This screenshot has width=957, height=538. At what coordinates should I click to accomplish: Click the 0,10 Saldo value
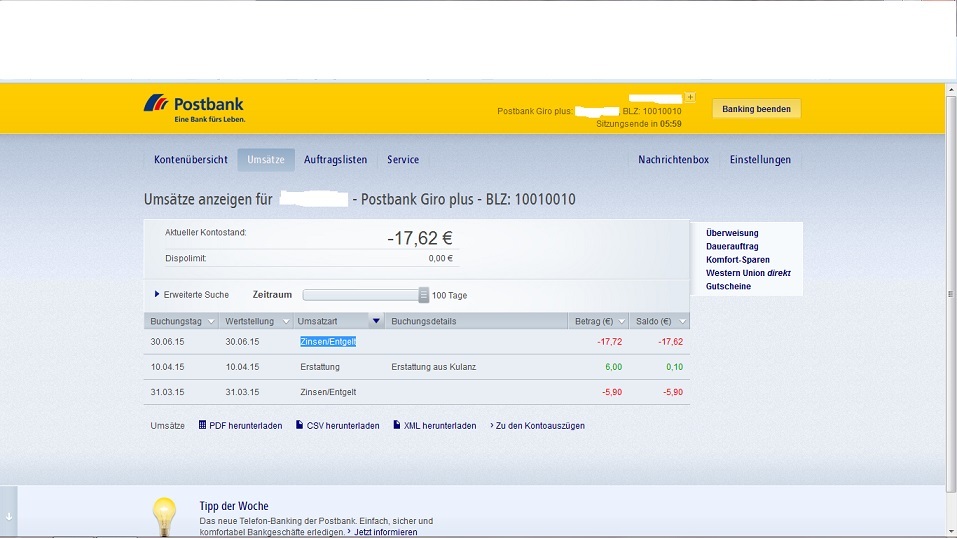coord(674,367)
